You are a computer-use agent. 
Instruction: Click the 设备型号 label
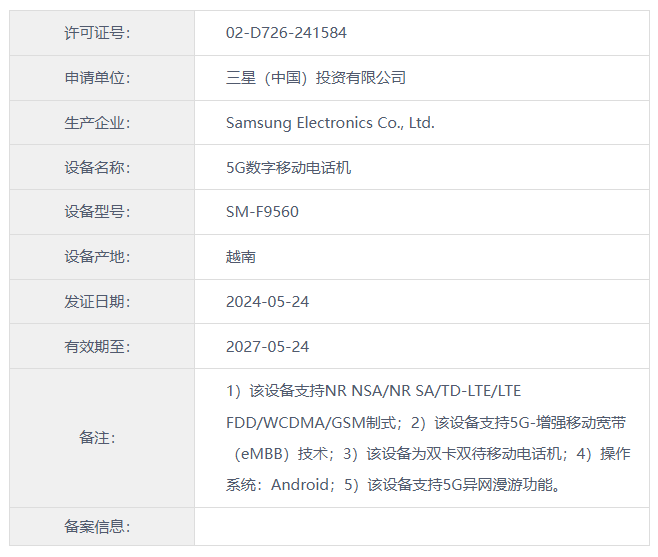[97, 212]
